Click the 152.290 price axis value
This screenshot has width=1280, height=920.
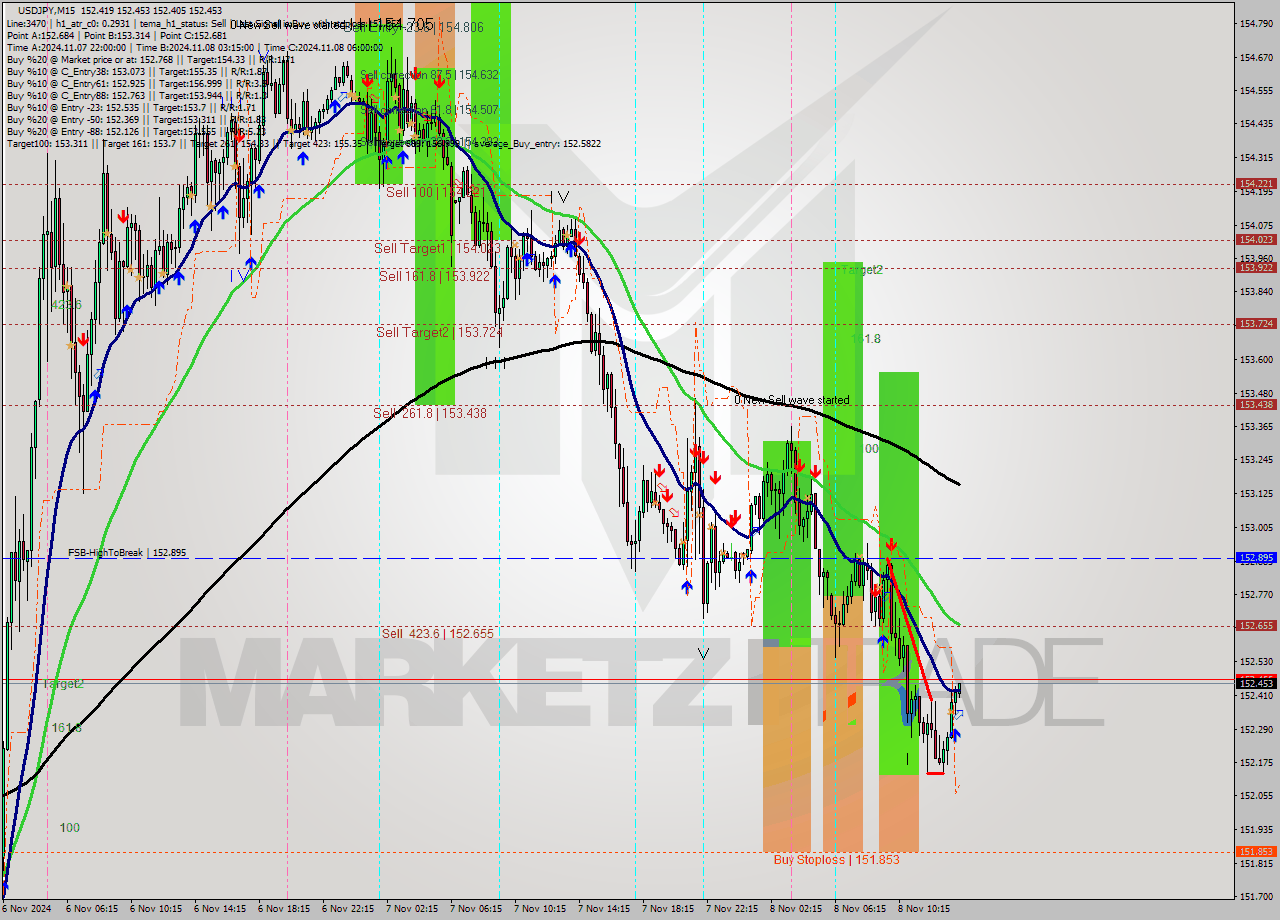tap(1256, 729)
